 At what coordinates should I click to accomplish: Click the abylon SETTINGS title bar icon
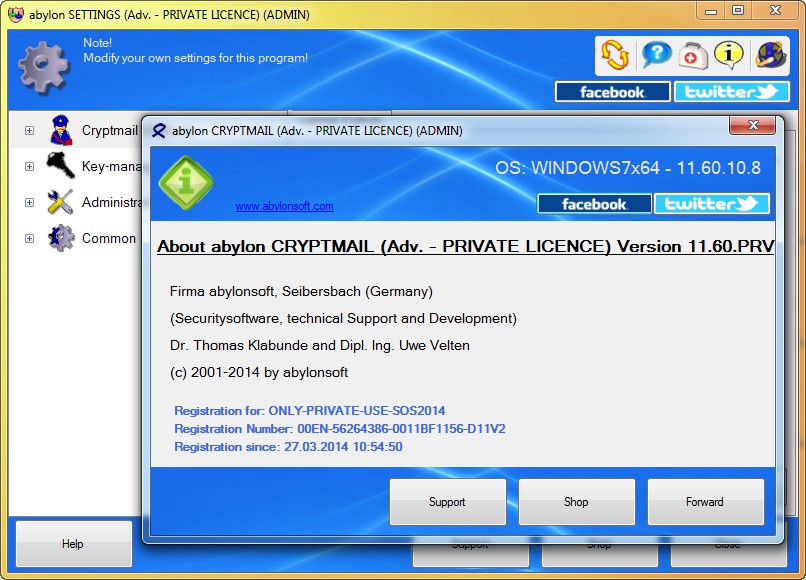[16, 14]
